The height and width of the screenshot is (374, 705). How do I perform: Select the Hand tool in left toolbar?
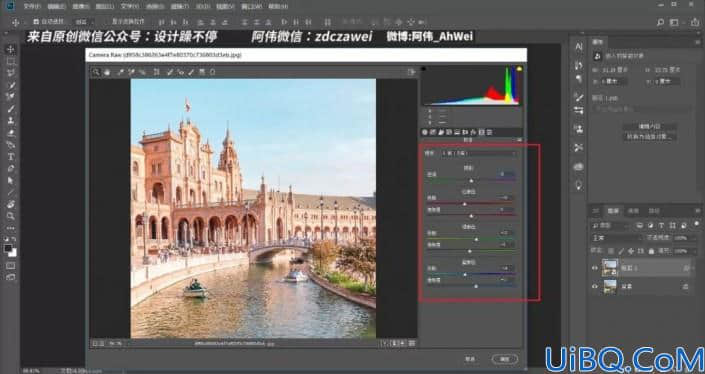(x=11, y=205)
